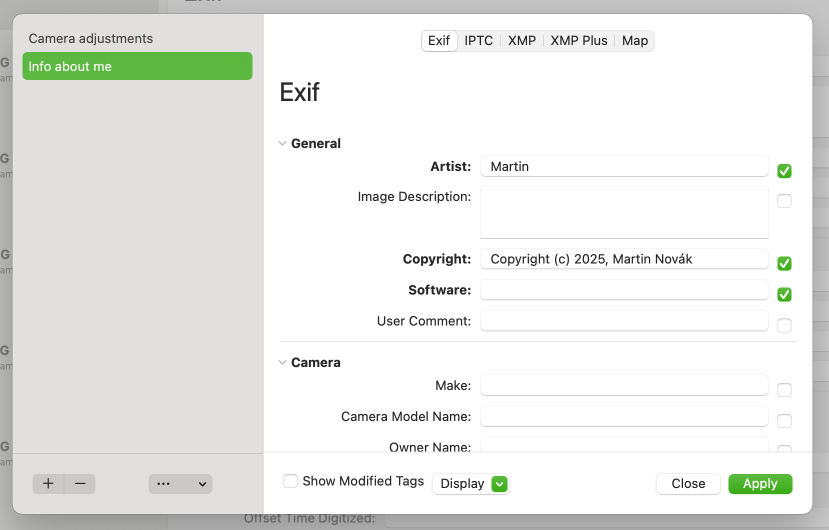Tick the Camera Model Name checkbox
Image resolution: width=829 pixels, height=530 pixels.
click(784, 421)
